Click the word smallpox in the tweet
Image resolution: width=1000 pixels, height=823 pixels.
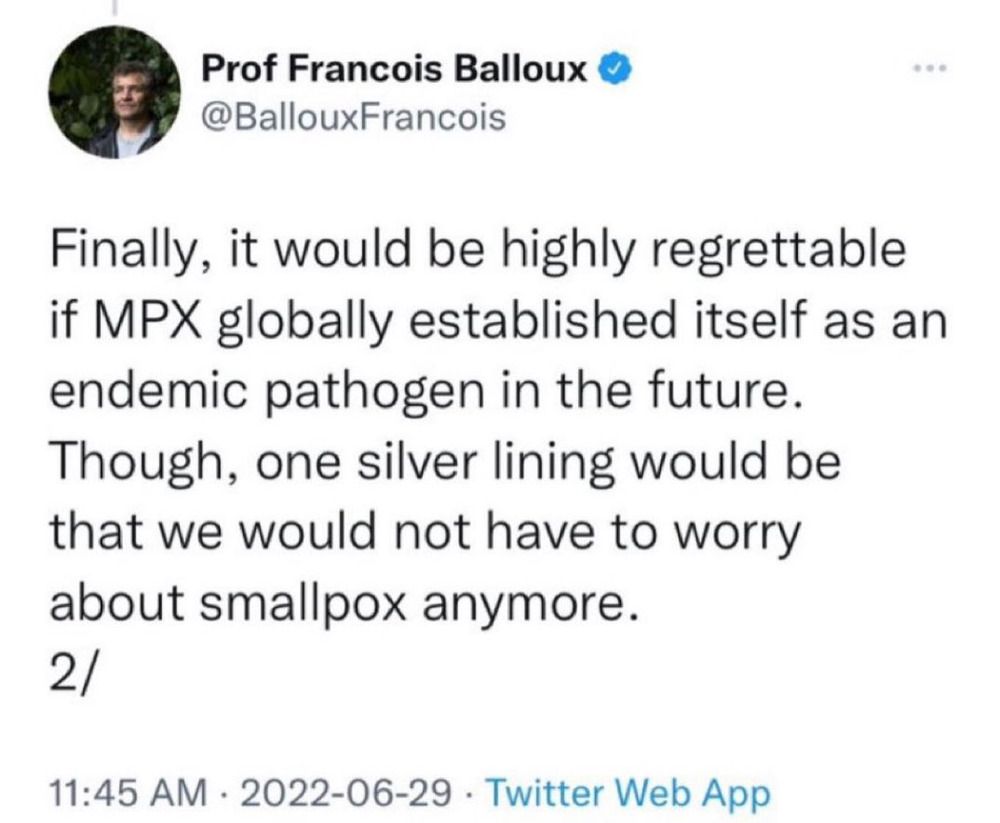click(300, 603)
